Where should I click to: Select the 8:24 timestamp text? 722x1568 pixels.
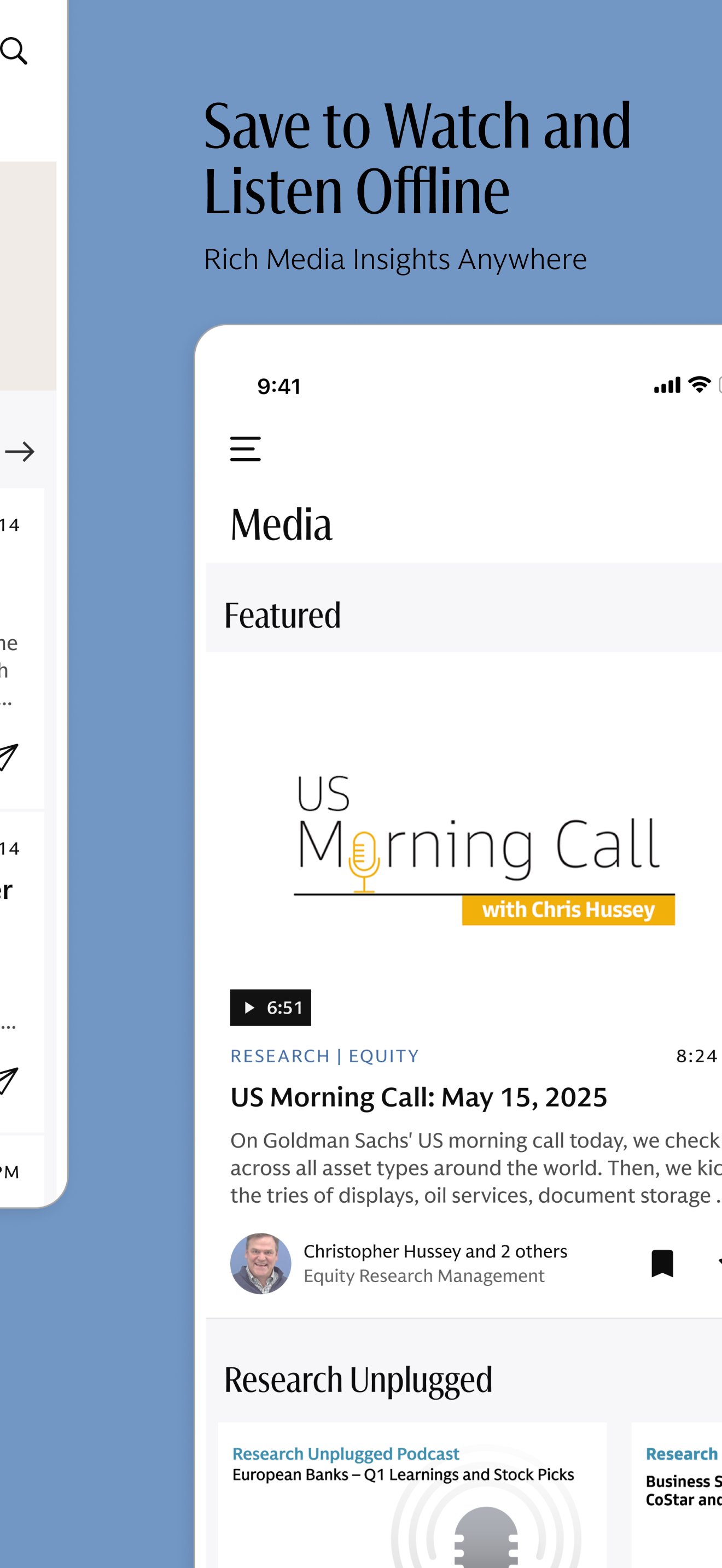coord(697,1056)
